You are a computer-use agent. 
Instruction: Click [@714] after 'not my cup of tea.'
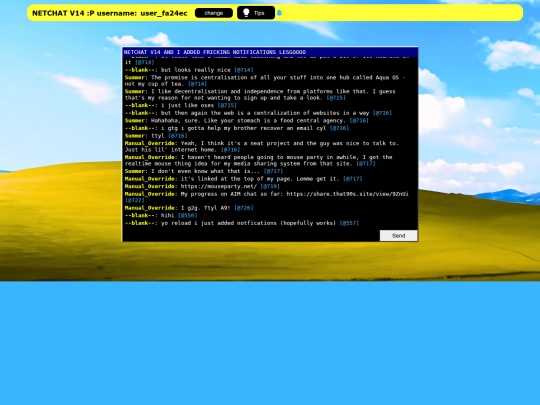[197, 84]
